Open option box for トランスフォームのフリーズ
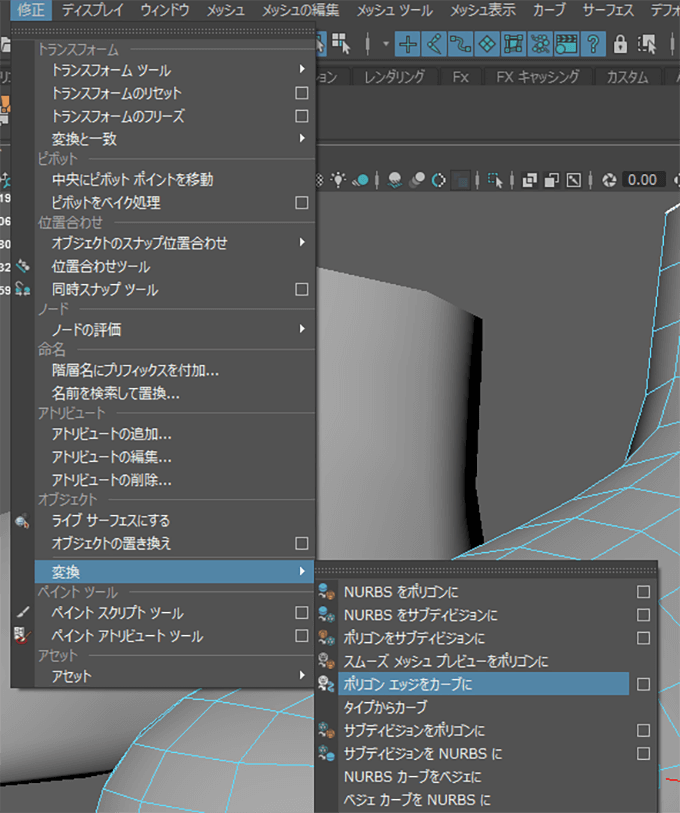The image size is (680, 813). (301, 116)
